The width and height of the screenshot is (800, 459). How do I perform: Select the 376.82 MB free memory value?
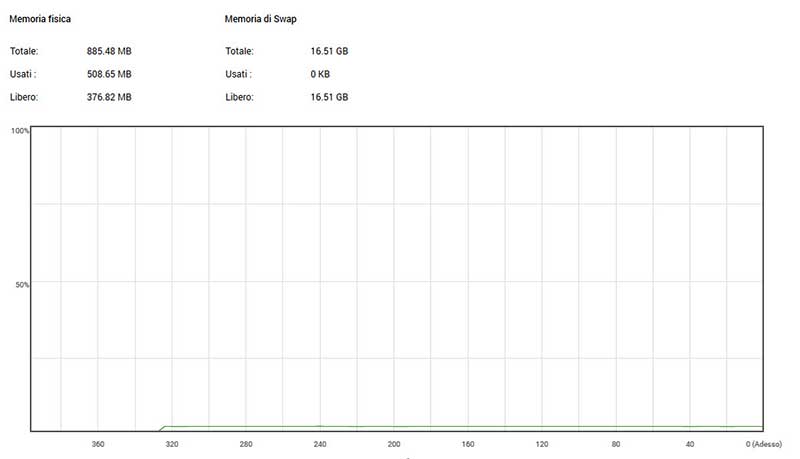pyautogui.click(x=109, y=97)
